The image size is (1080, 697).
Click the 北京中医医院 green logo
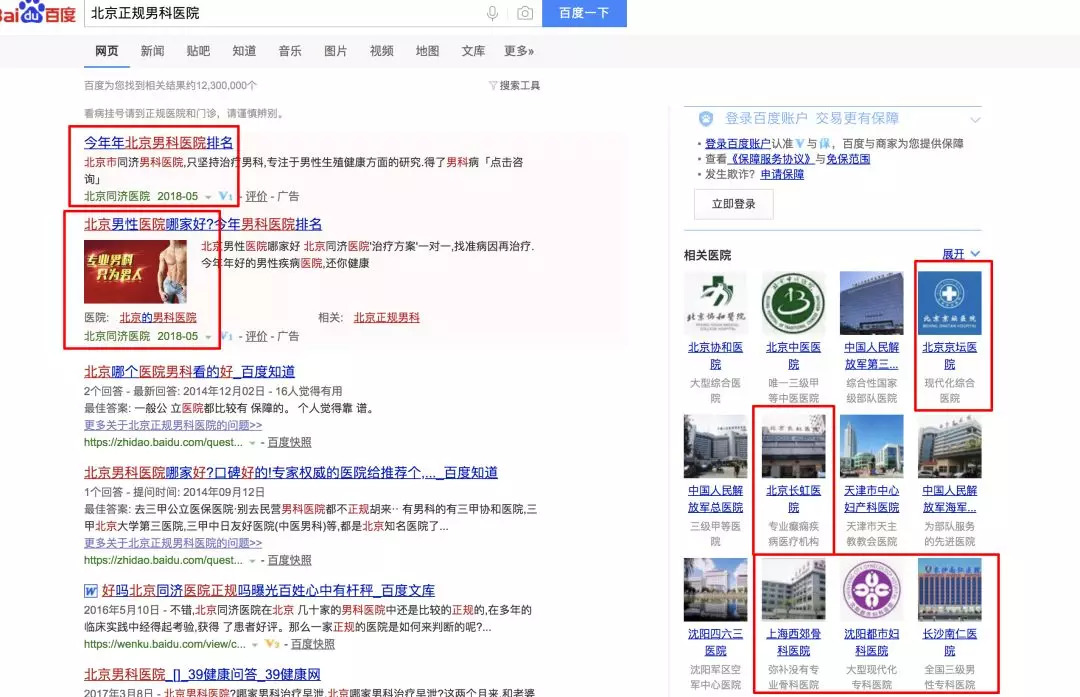793,303
